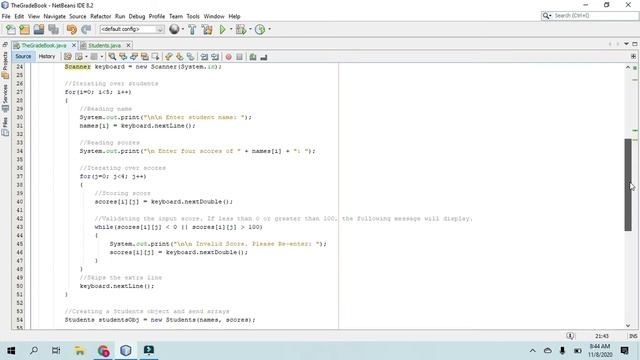Open the Services side panel
The image size is (640, 360).
click(5, 98)
